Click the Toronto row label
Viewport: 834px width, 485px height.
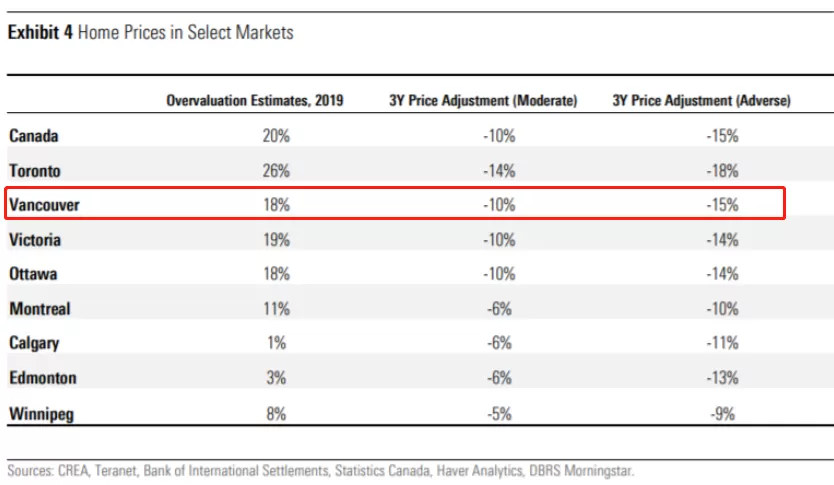pos(35,171)
